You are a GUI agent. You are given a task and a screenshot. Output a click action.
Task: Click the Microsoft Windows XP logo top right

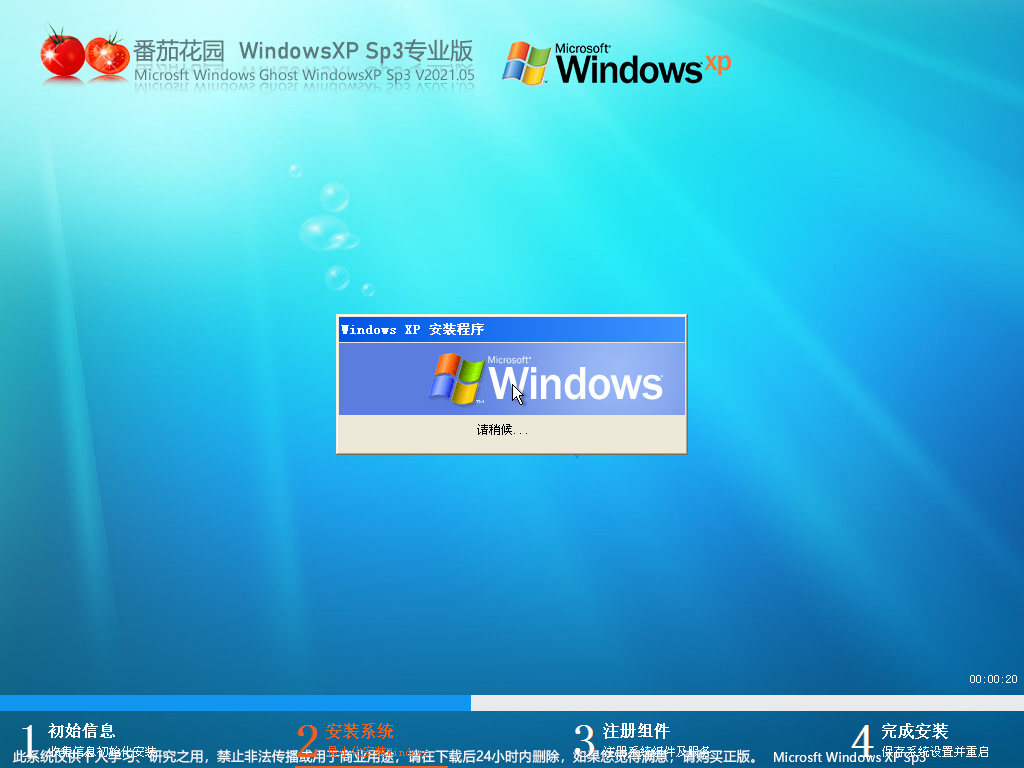(615, 62)
